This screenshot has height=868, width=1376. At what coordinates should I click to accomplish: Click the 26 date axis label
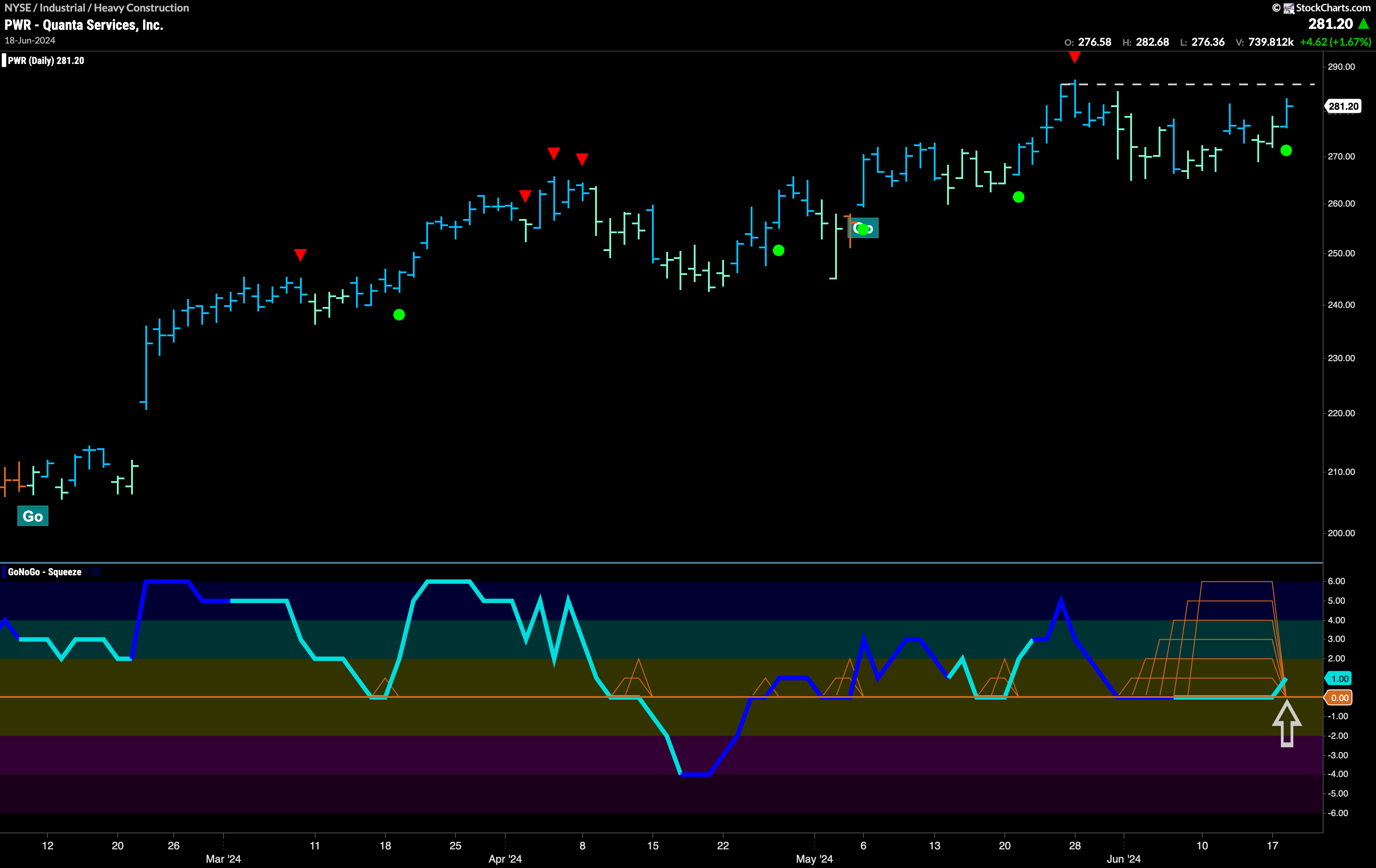(174, 845)
